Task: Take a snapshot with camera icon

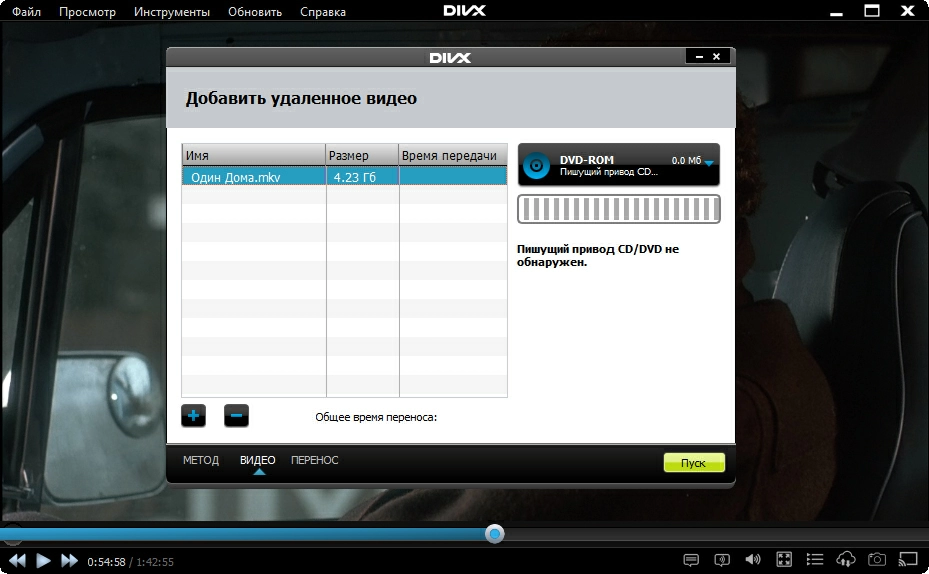Action: [877, 560]
